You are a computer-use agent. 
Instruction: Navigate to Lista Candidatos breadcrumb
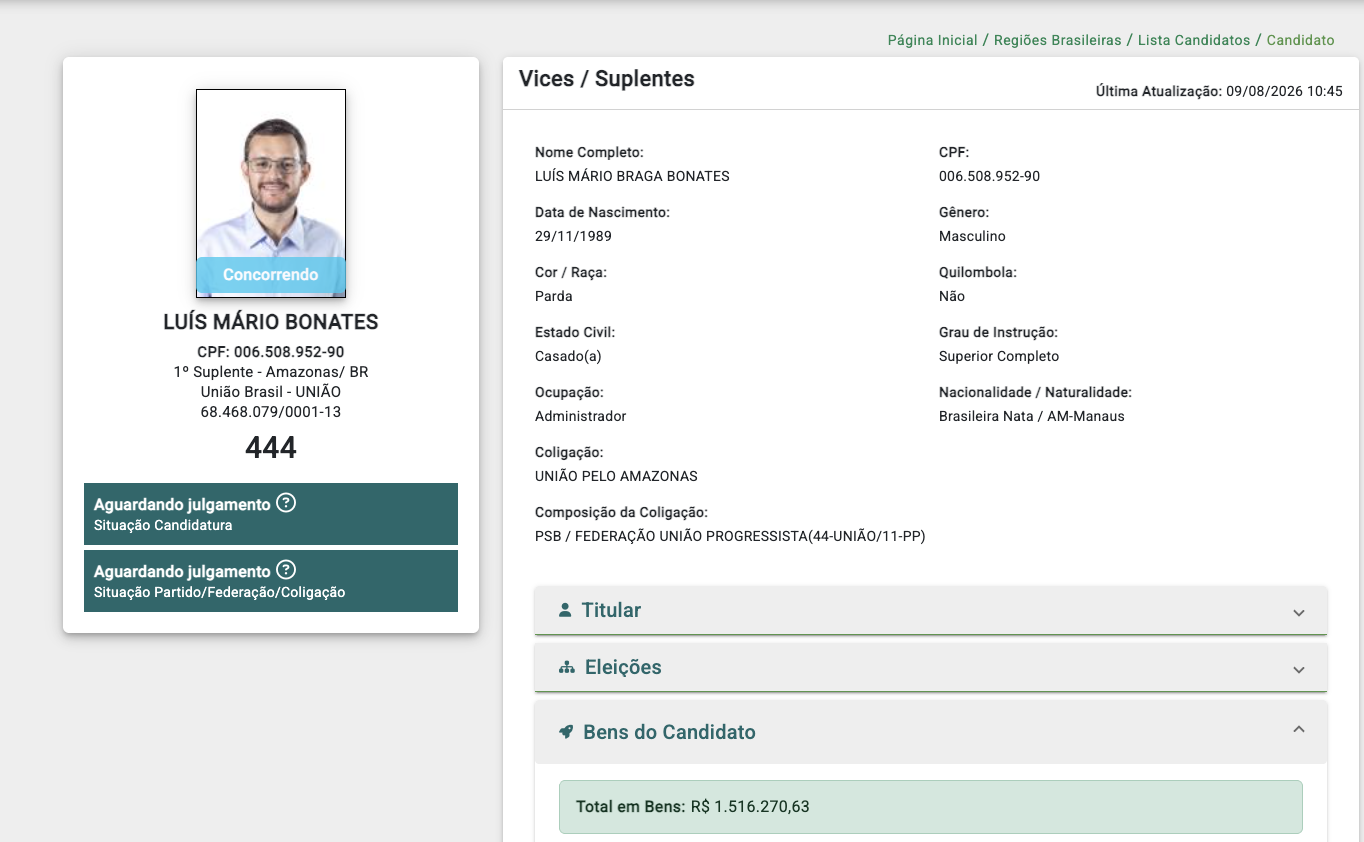click(x=1194, y=40)
